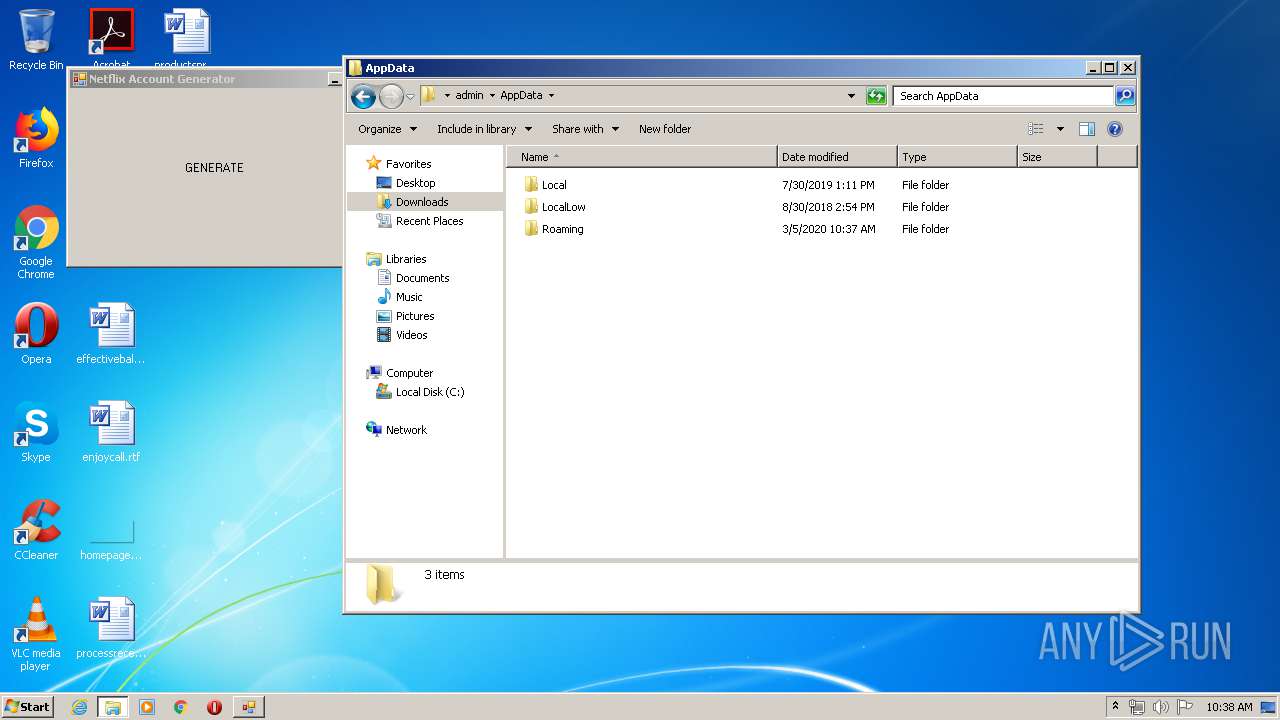Launch Internet Explorer from the taskbar
The height and width of the screenshot is (720, 1280).
[79, 707]
